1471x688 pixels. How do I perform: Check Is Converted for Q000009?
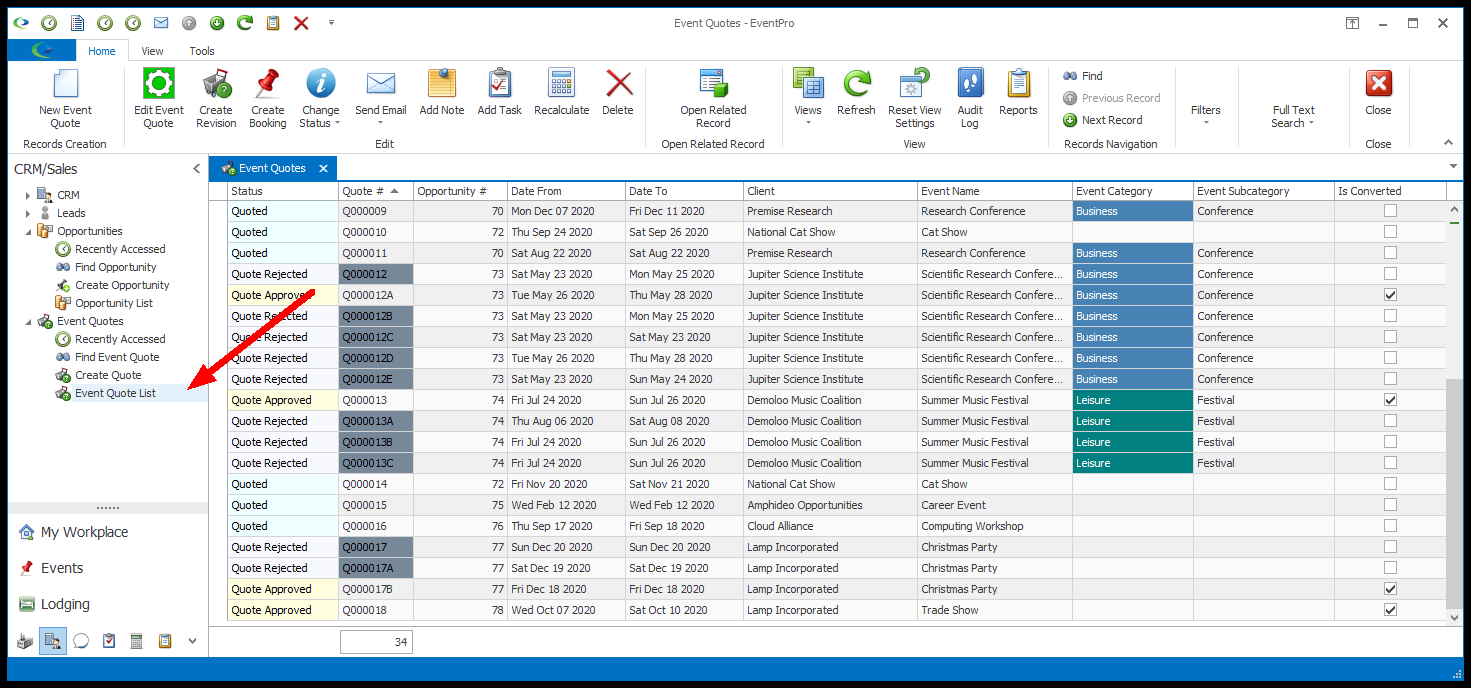[1390, 211]
